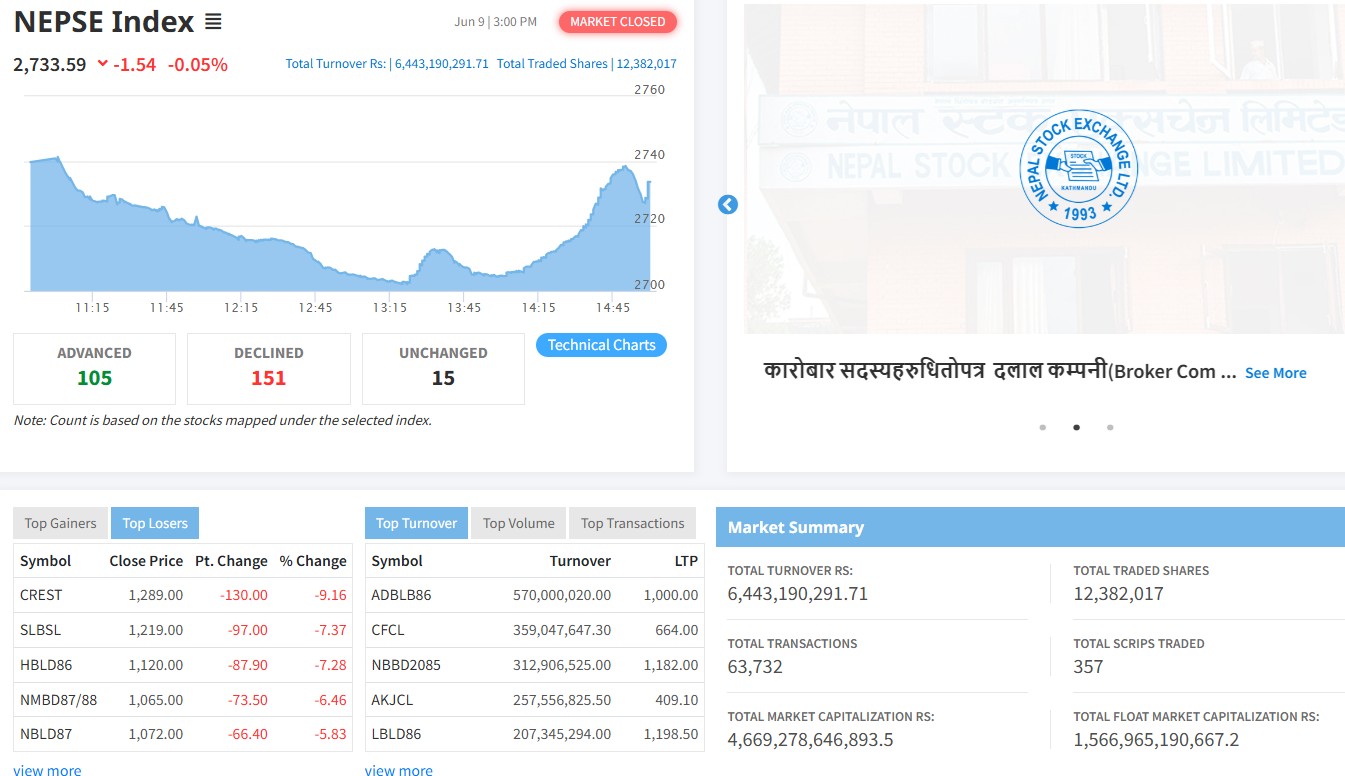The image size is (1345, 776).
Task: Click the Nepal Stock Exchange logo
Action: (x=1079, y=169)
